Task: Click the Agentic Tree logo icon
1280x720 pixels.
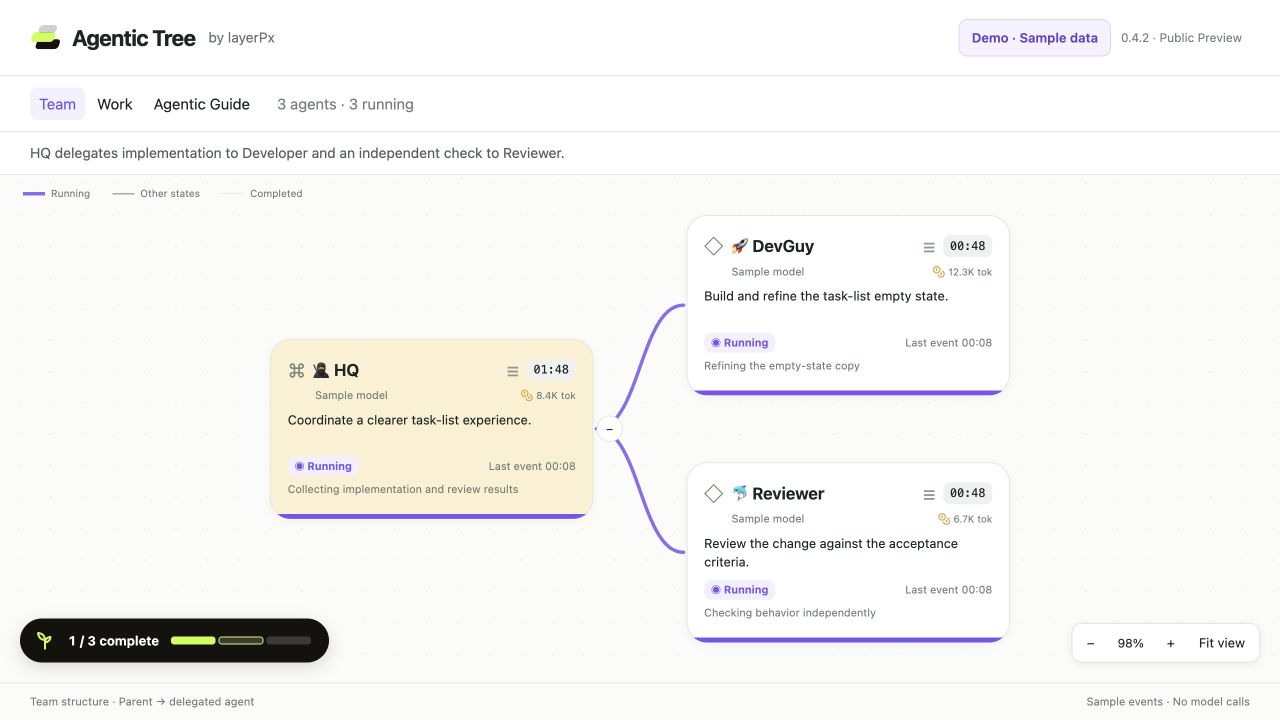Action: pyautogui.click(x=46, y=38)
